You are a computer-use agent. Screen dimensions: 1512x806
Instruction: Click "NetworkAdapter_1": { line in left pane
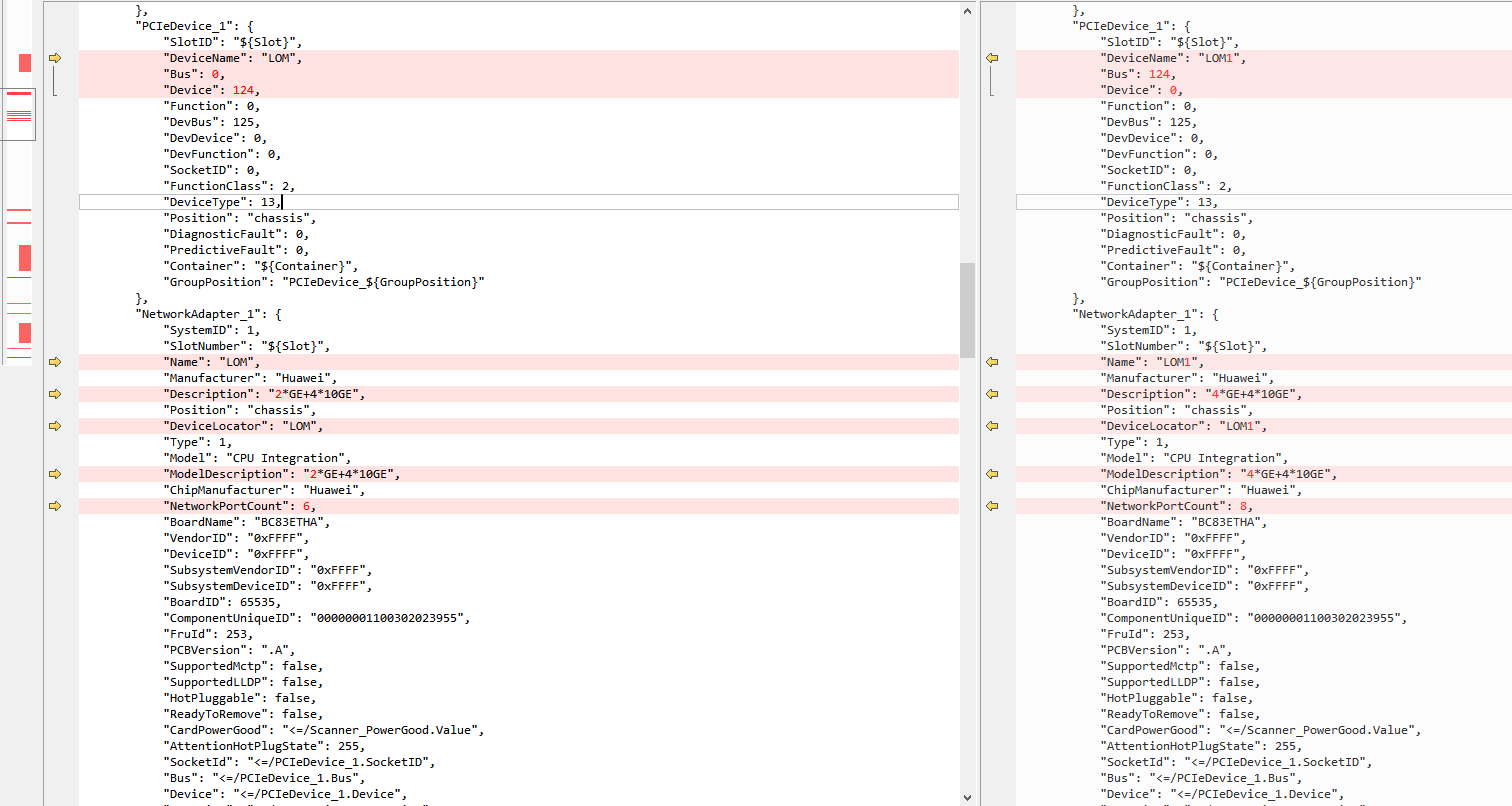point(208,314)
